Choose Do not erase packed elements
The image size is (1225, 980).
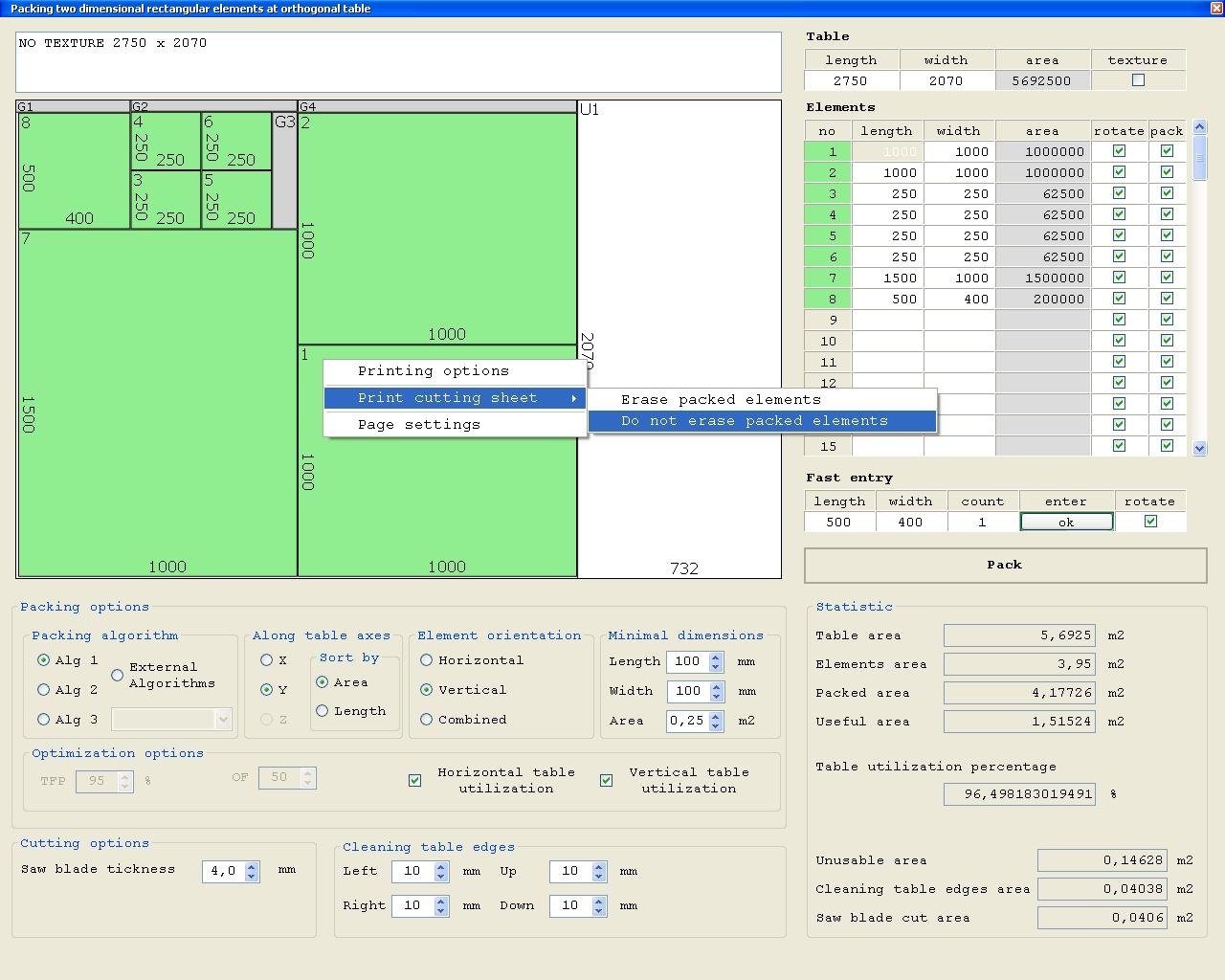754,421
